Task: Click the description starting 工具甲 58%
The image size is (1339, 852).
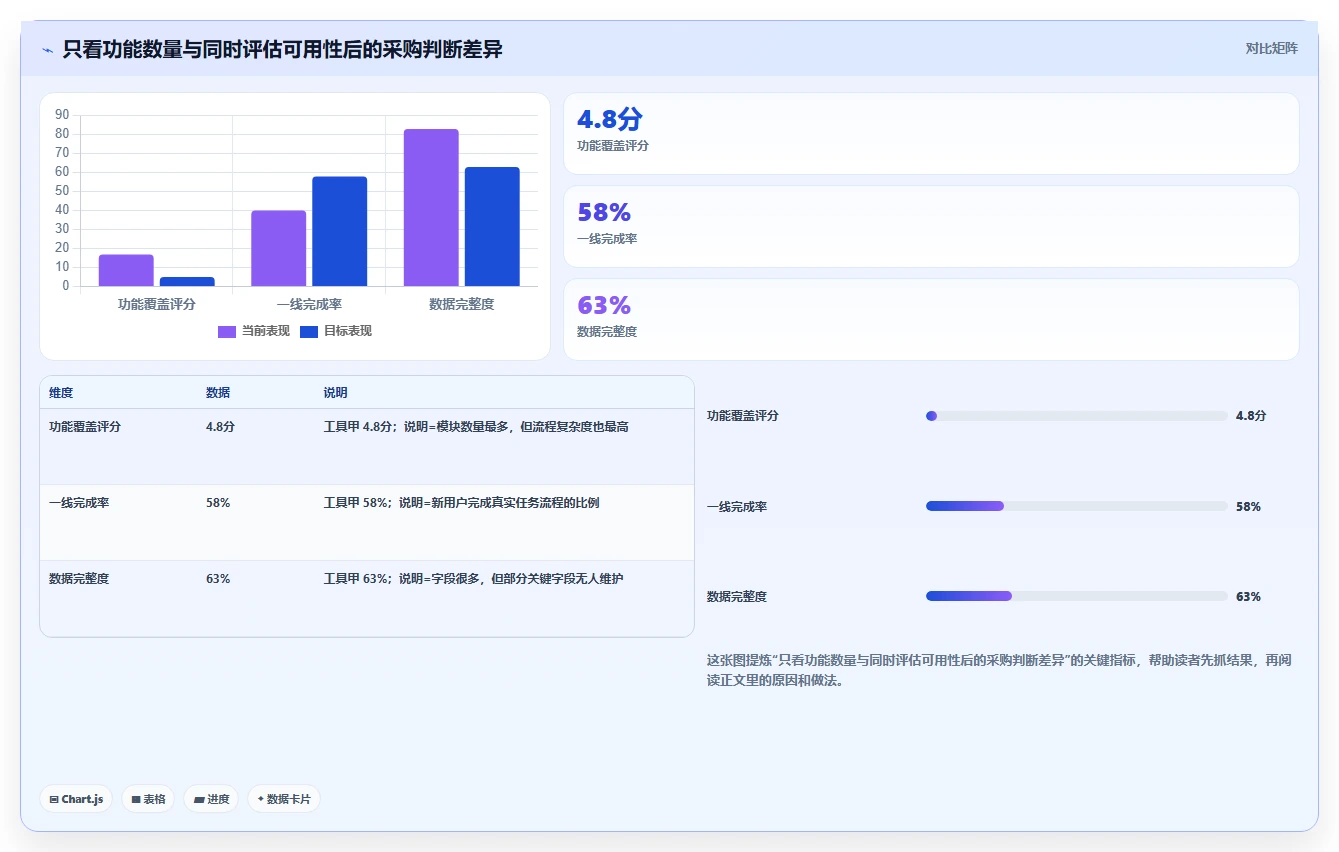Action: click(461, 503)
